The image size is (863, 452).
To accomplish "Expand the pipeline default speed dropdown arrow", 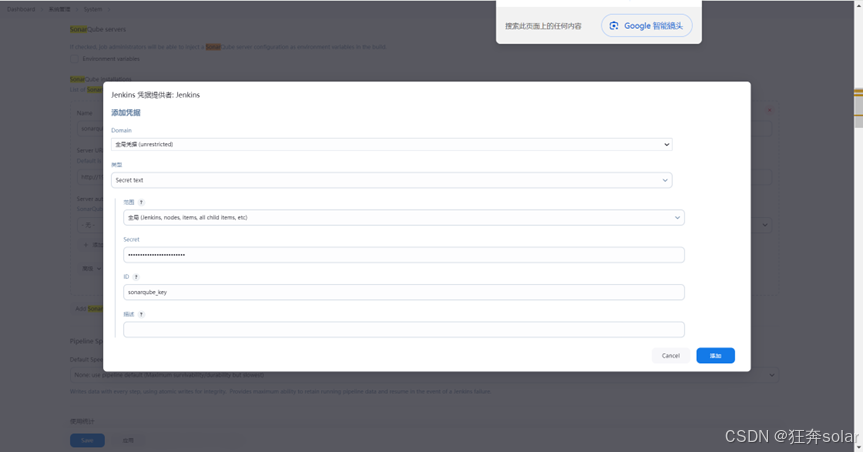I will (772, 375).
